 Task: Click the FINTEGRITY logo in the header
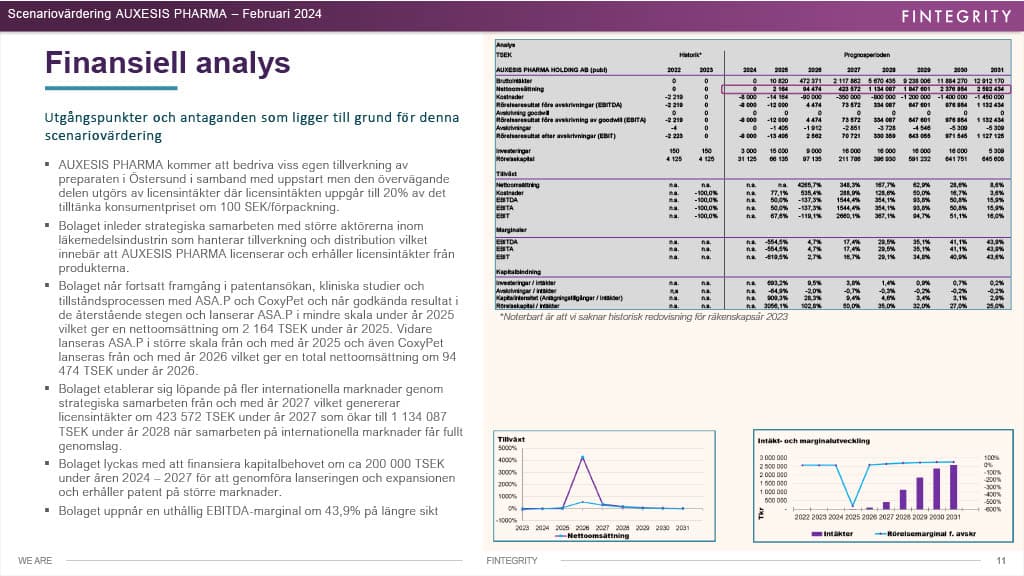click(957, 16)
